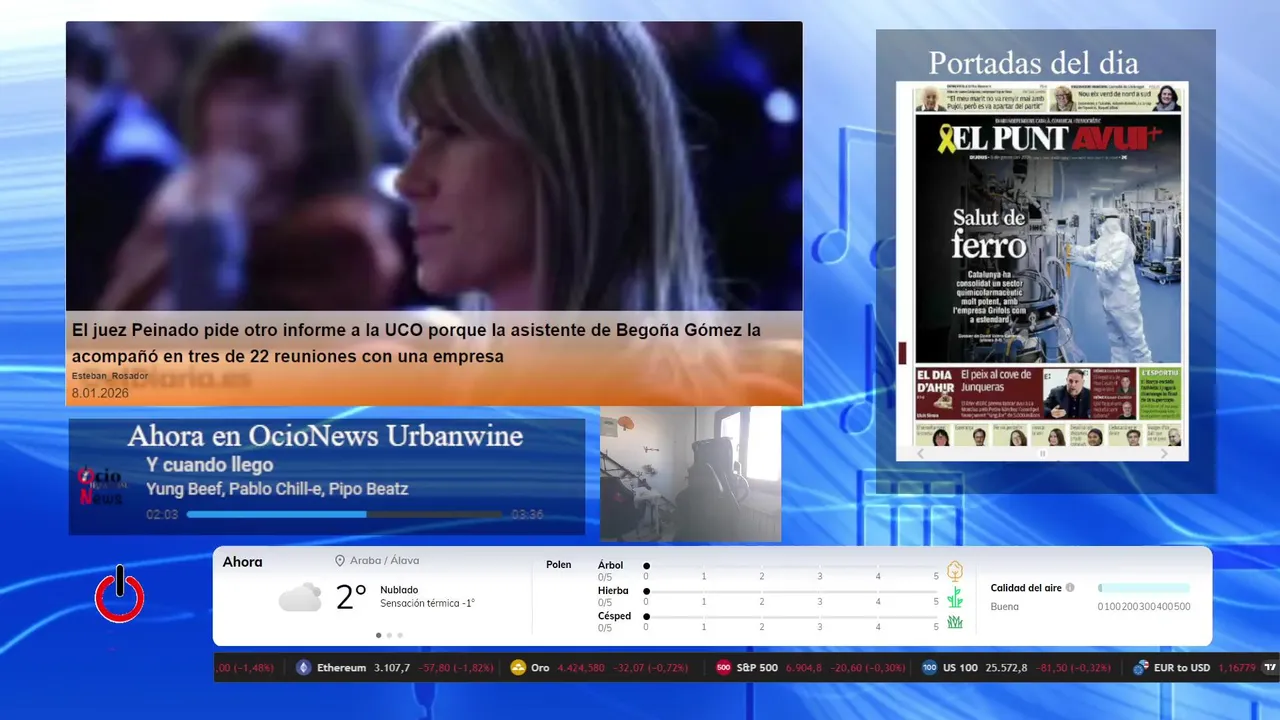This screenshot has width=1280, height=720.
Task: Click the news date 8.01.2026
Action: [100, 393]
